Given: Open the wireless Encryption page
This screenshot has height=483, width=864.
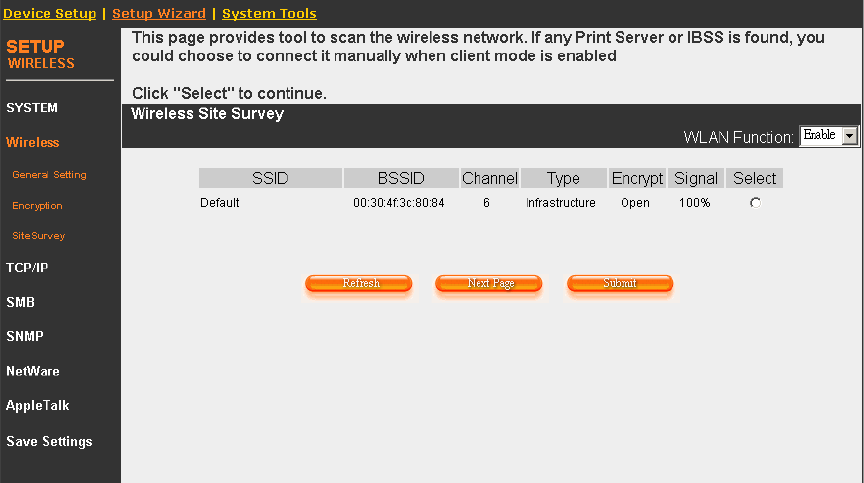Looking at the screenshot, I should pos(37,206).
